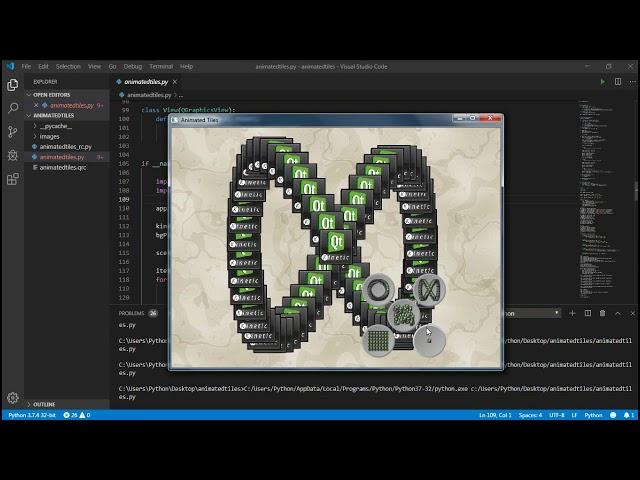The image size is (640, 480).
Task: Open notifications bell in status bar
Action: pos(629,415)
